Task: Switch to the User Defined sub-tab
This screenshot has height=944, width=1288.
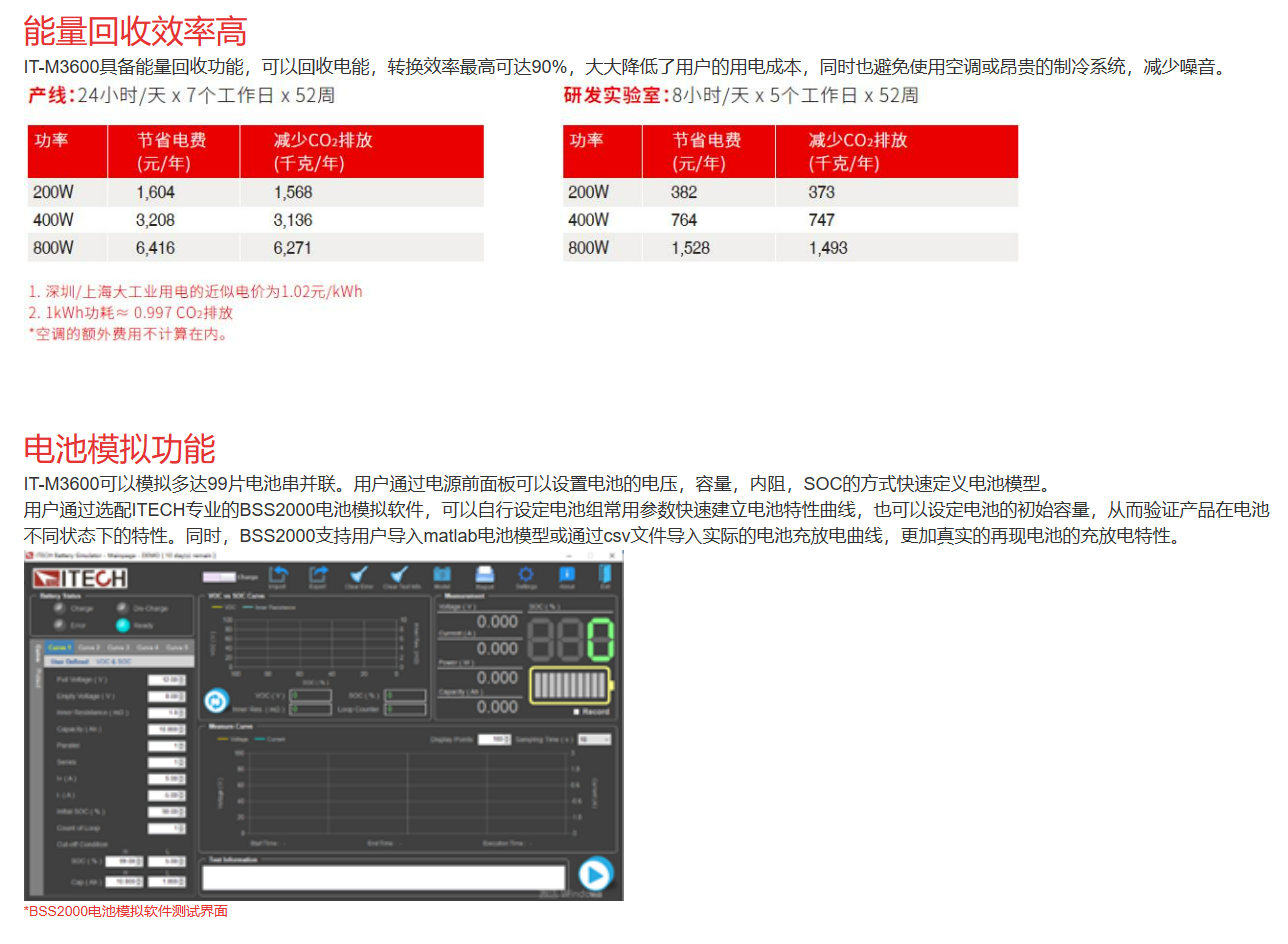Action: pyautogui.click(x=70, y=661)
